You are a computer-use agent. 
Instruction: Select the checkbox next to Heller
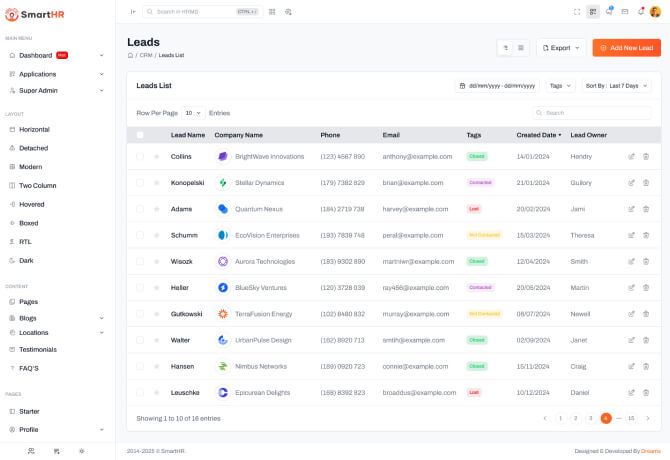click(x=140, y=287)
